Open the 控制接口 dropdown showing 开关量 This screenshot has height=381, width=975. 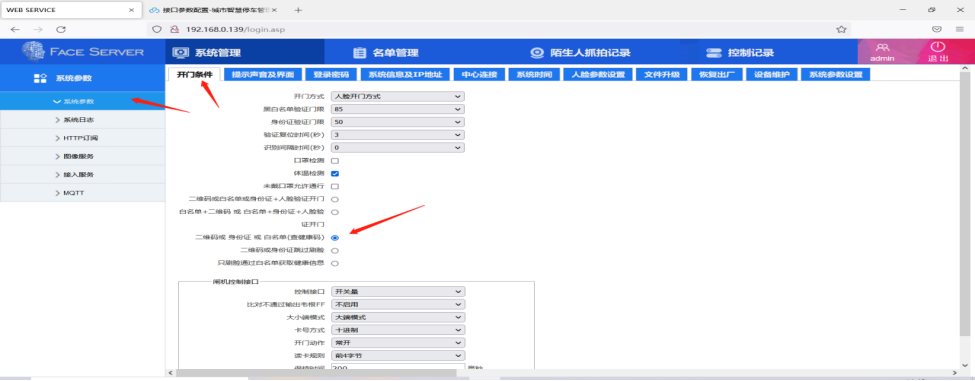point(397,291)
